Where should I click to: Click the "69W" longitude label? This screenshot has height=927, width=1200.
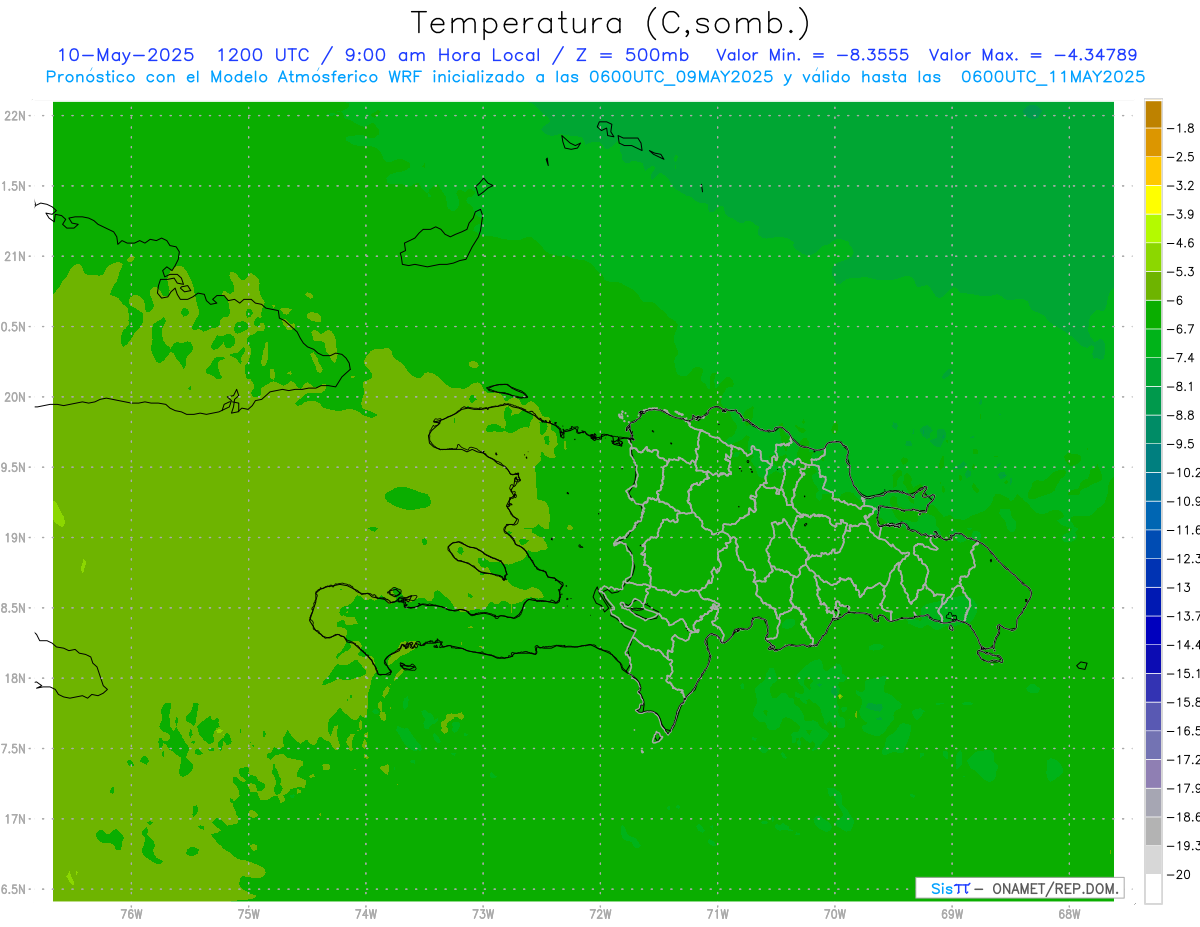(952, 913)
